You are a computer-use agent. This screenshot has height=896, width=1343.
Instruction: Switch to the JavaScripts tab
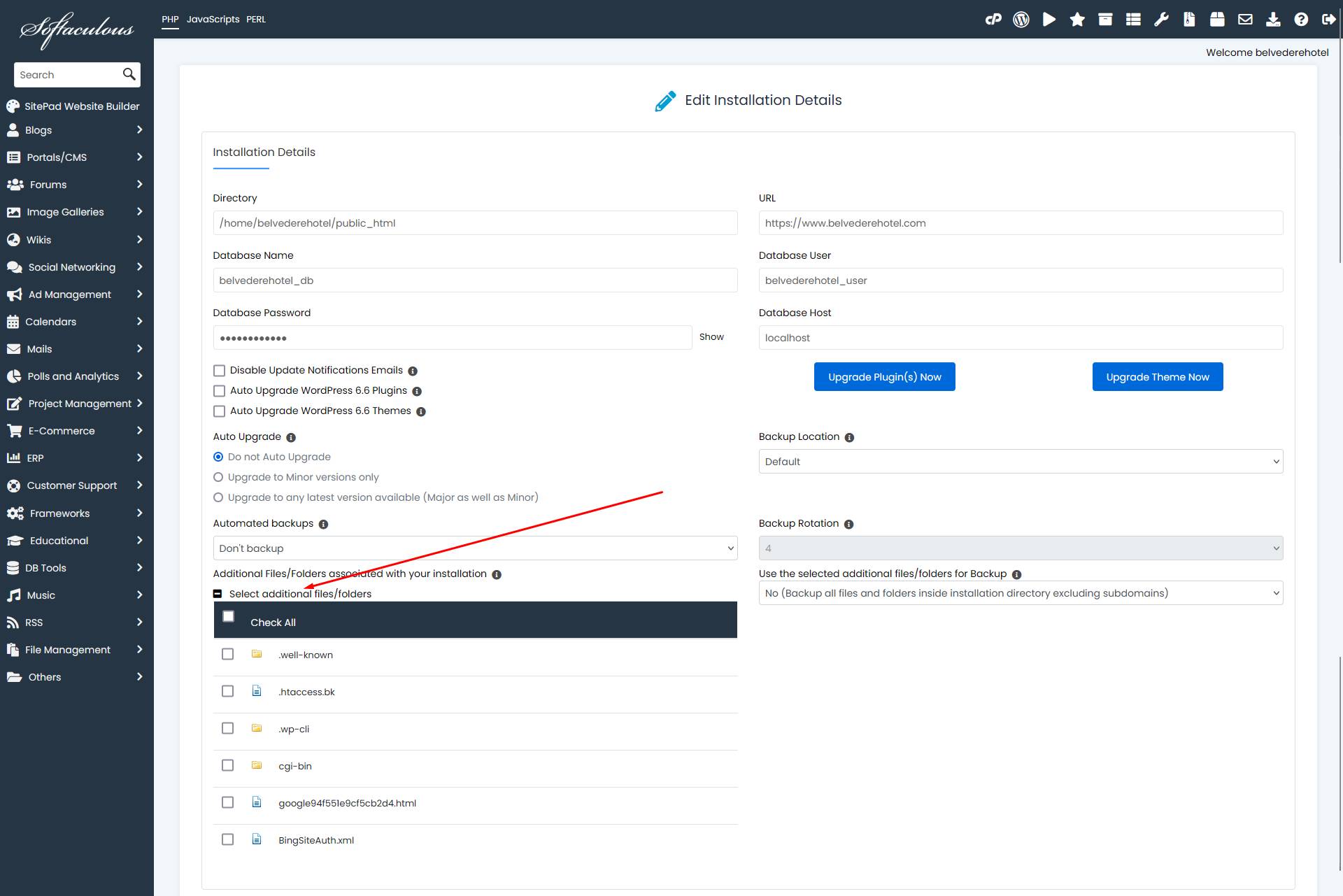213,20
